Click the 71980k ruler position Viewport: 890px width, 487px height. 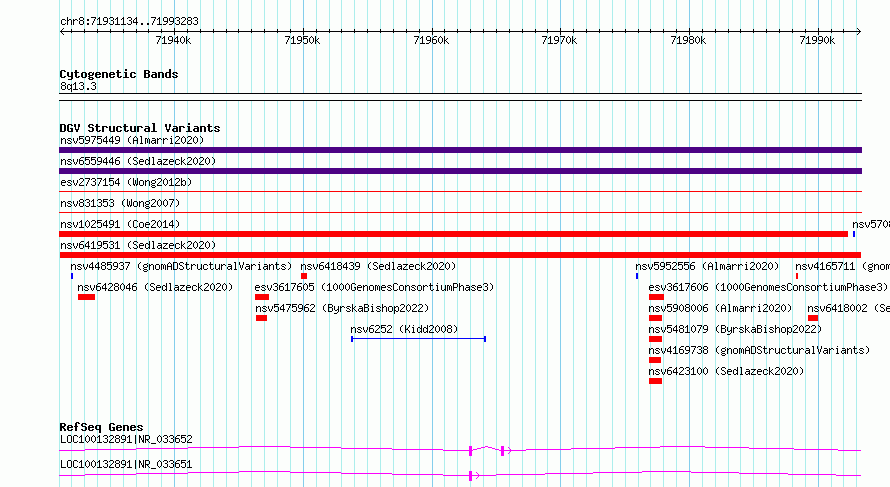point(688,40)
